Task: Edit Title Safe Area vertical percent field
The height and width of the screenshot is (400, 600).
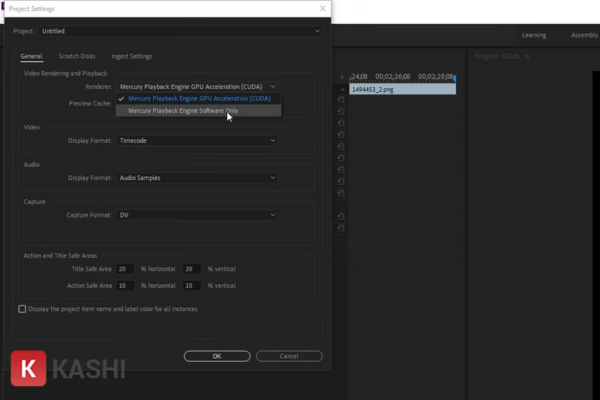Action: pos(192,269)
